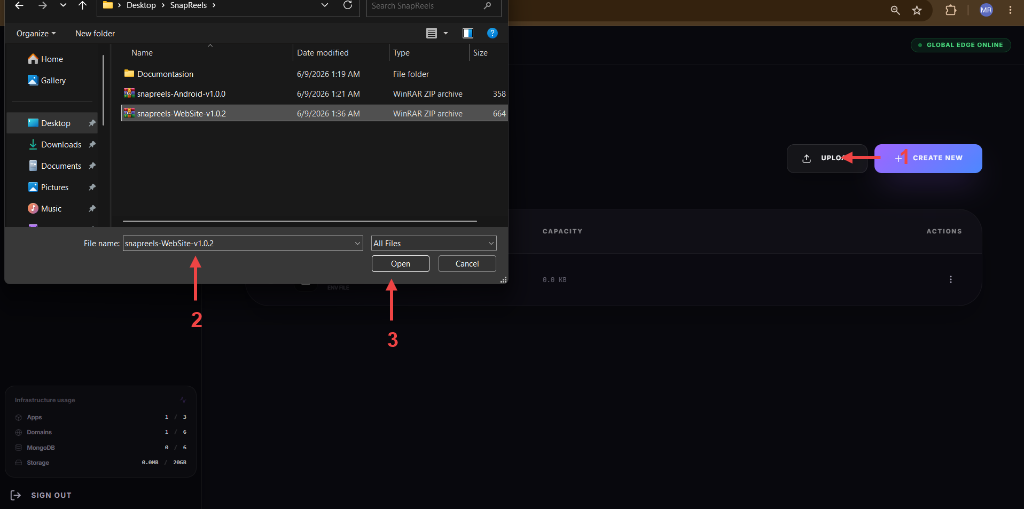The image size is (1024, 509).
Task: Click the Create New button
Action: tap(928, 158)
